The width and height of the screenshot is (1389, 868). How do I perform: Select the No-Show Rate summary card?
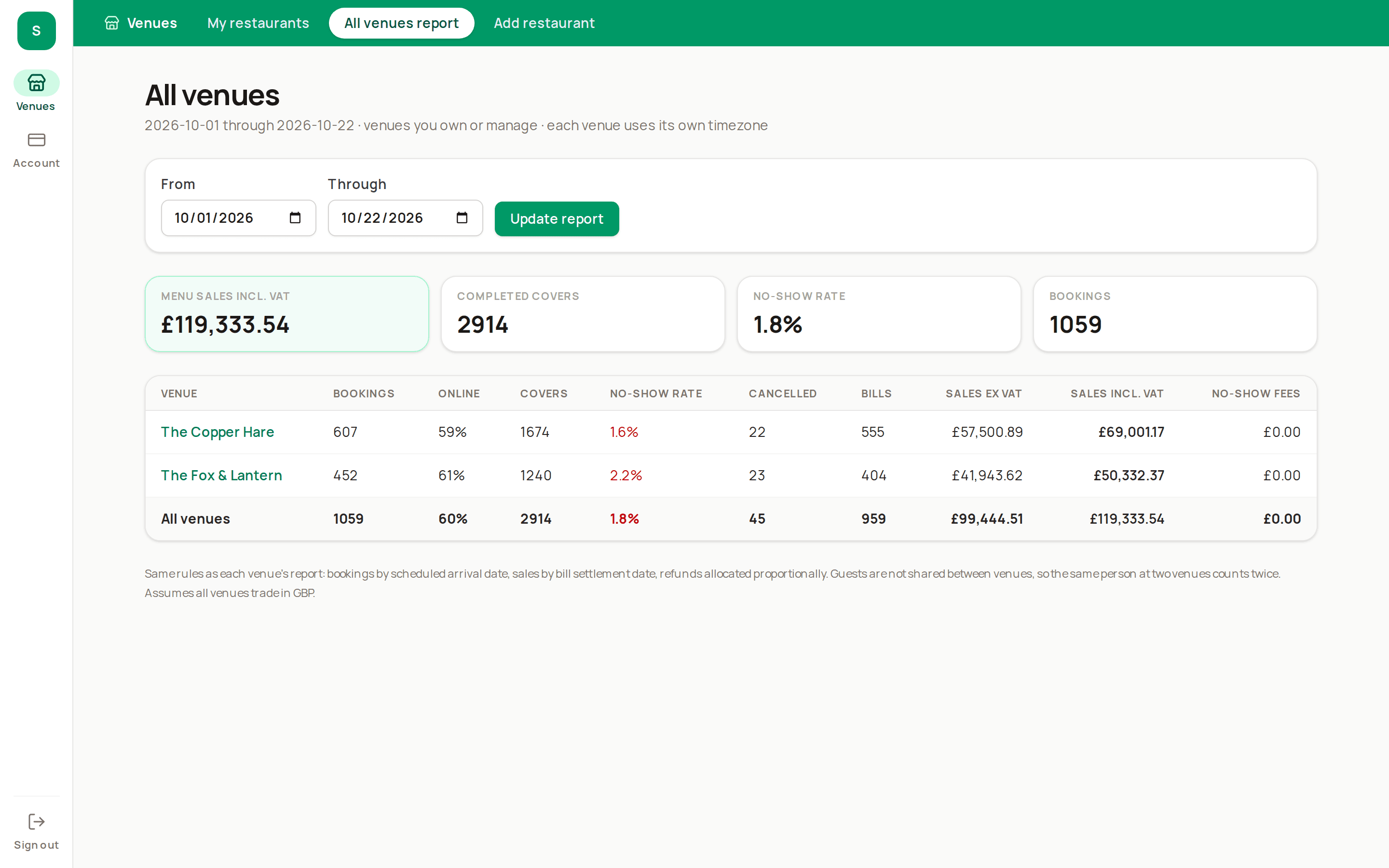click(x=879, y=314)
